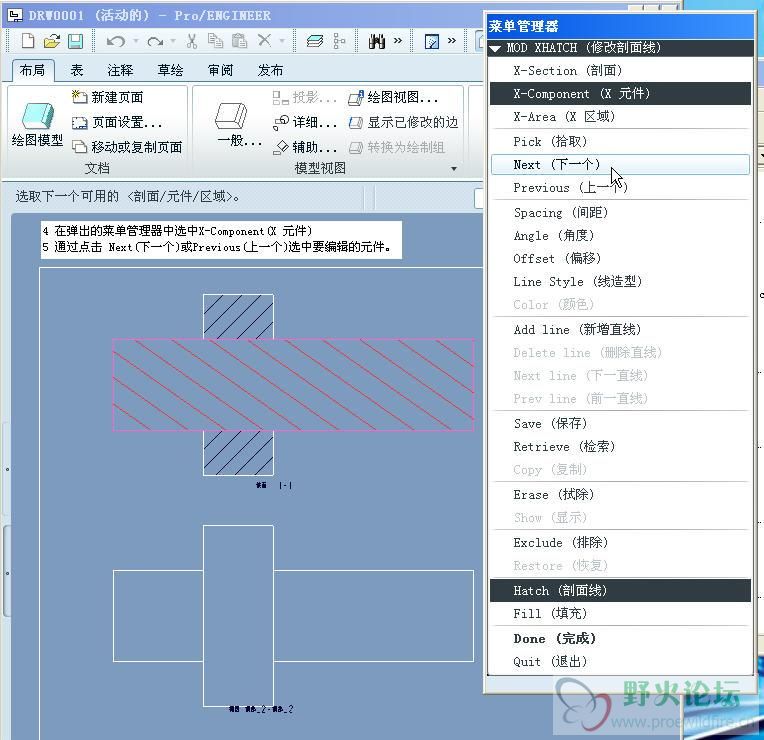
Task: Choose Offset (偏移) menu item
Action: (x=620, y=259)
